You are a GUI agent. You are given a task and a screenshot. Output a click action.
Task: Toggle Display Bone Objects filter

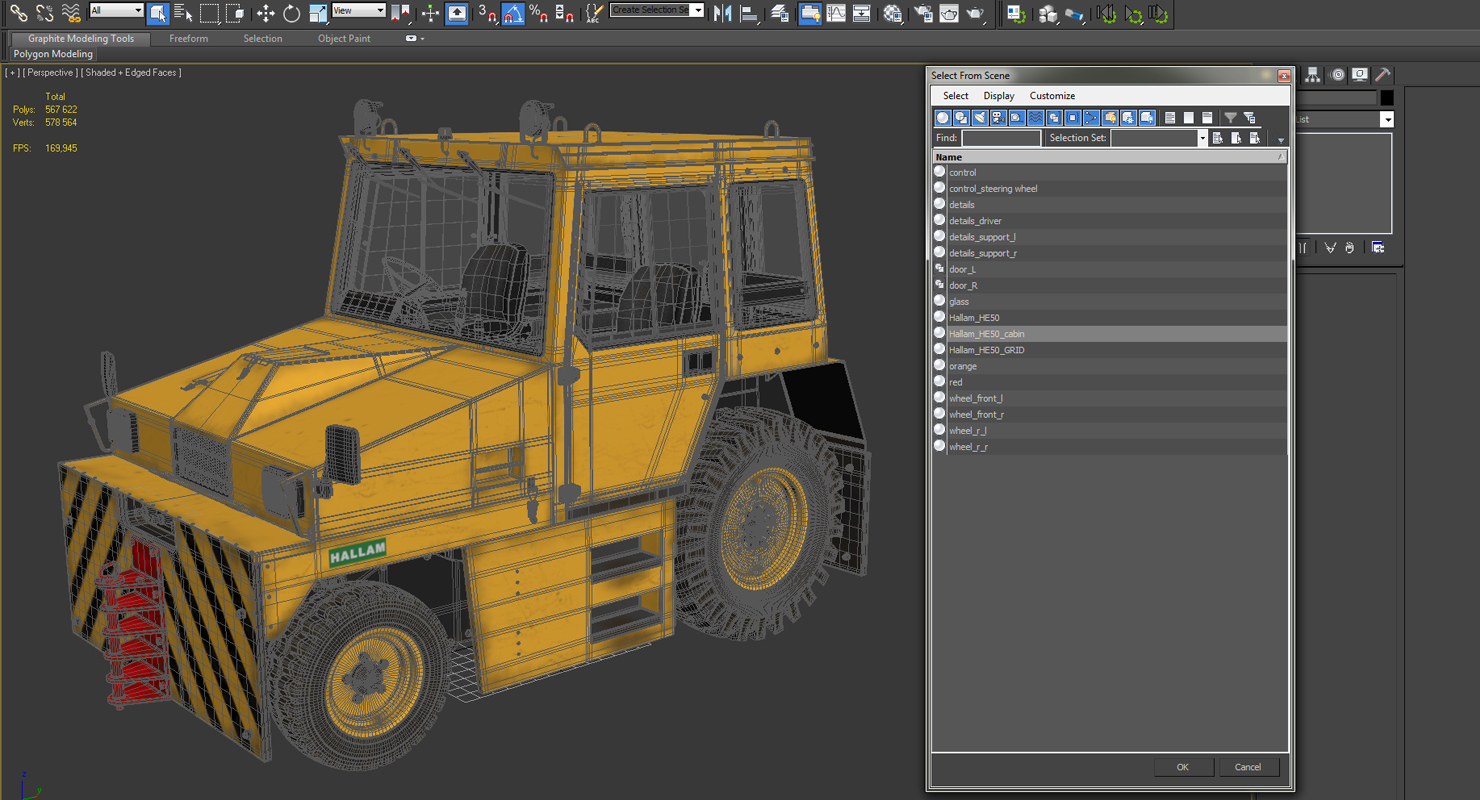tap(1091, 118)
